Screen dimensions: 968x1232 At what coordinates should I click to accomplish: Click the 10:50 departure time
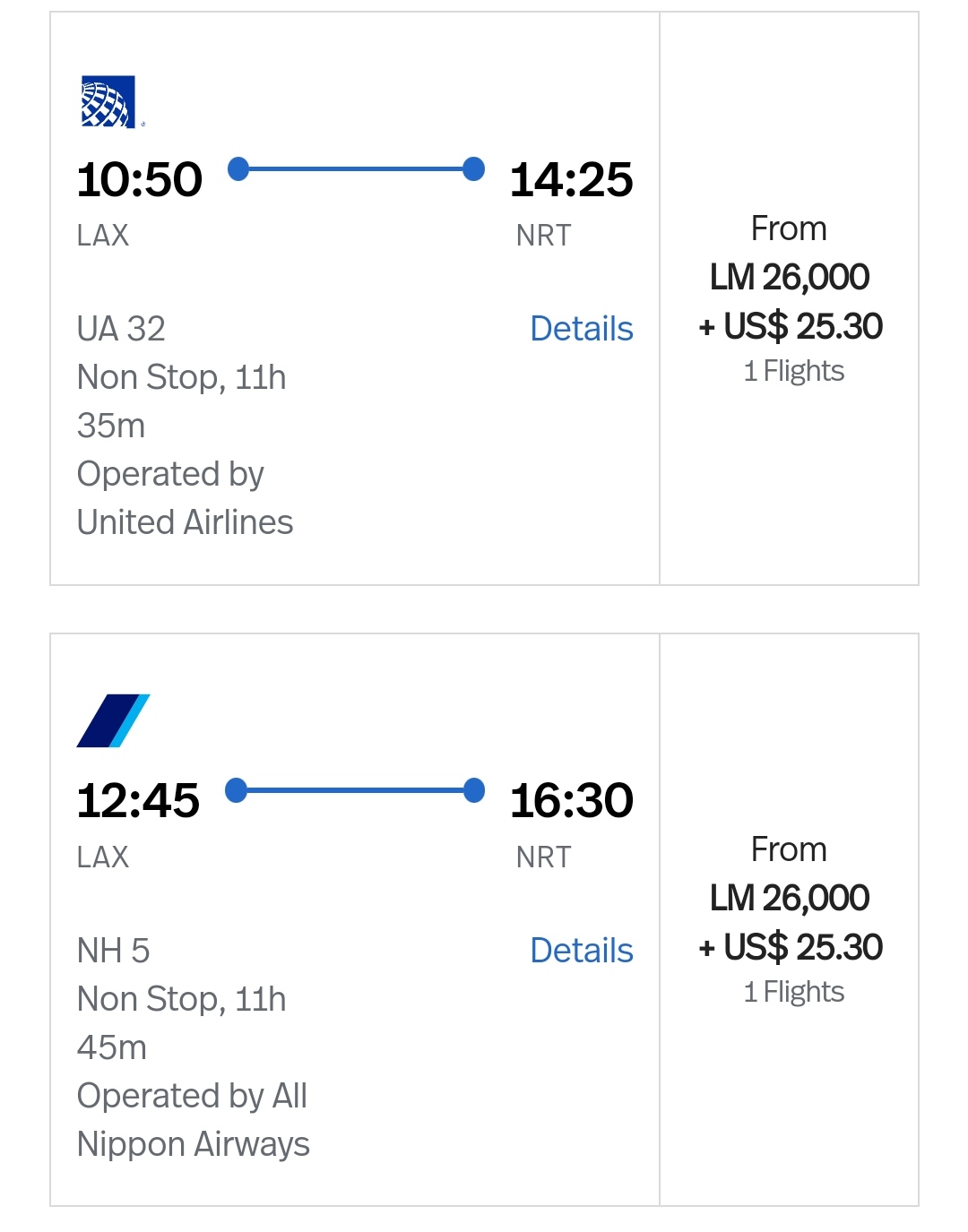140,179
